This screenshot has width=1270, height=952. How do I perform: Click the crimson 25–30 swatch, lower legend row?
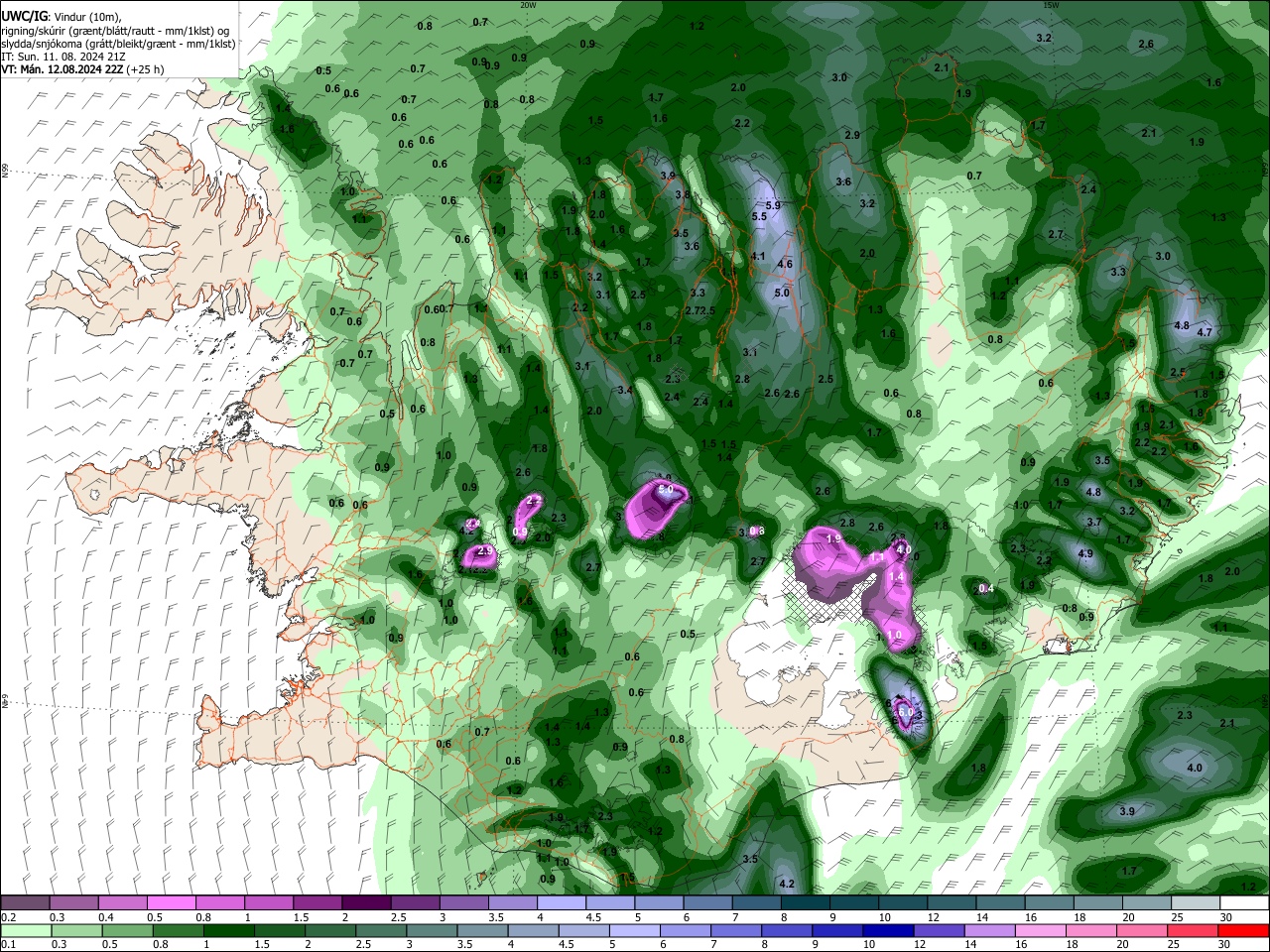point(1192,930)
